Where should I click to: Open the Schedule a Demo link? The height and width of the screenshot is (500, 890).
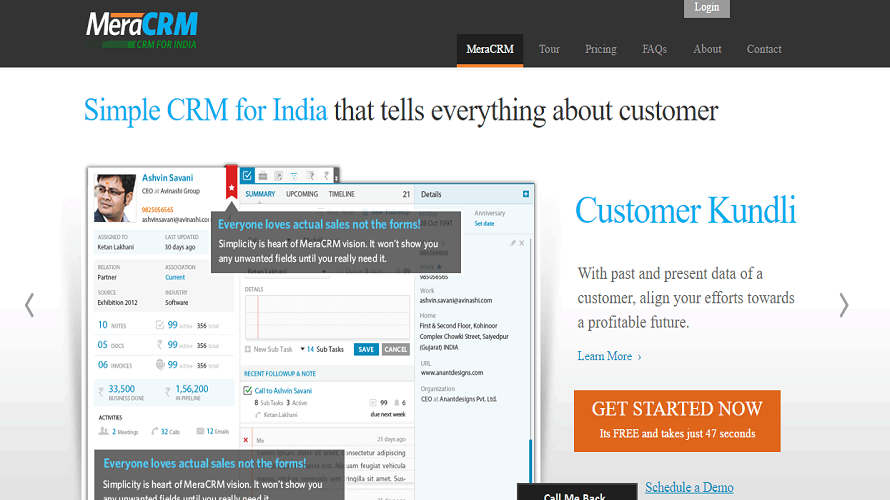(x=689, y=487)
